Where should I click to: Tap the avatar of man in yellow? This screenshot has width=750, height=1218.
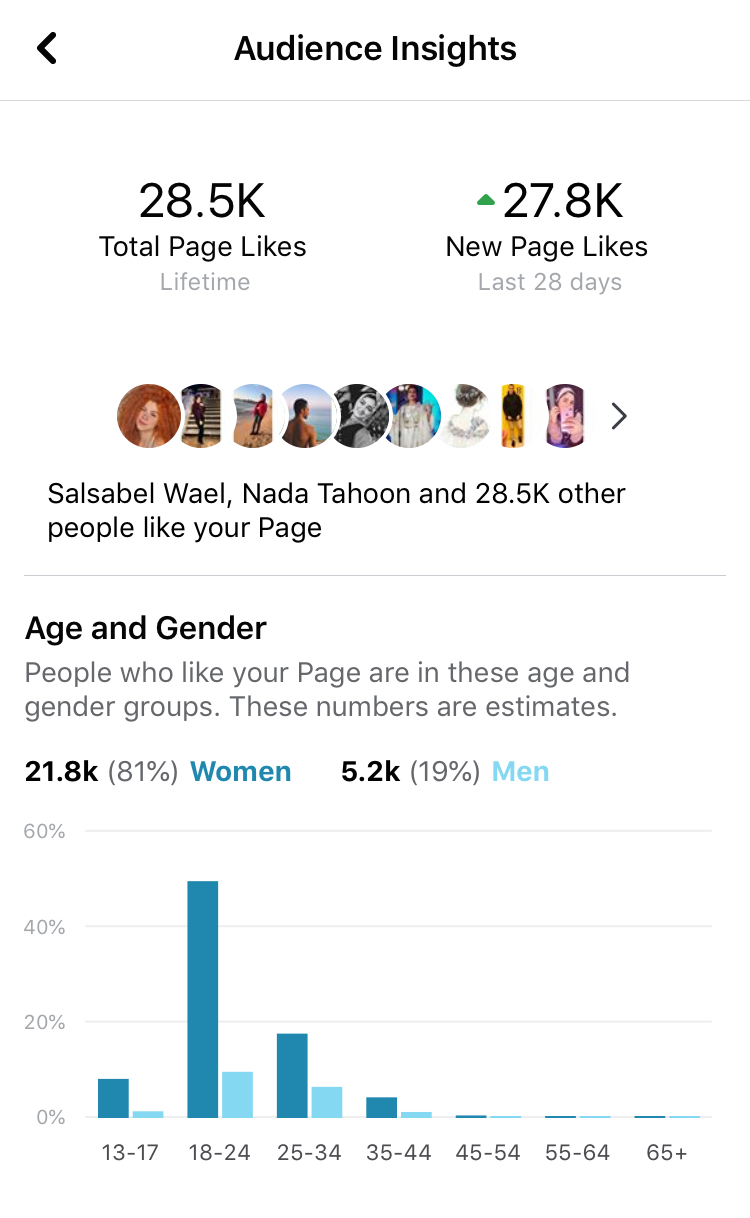pos(512,416)
